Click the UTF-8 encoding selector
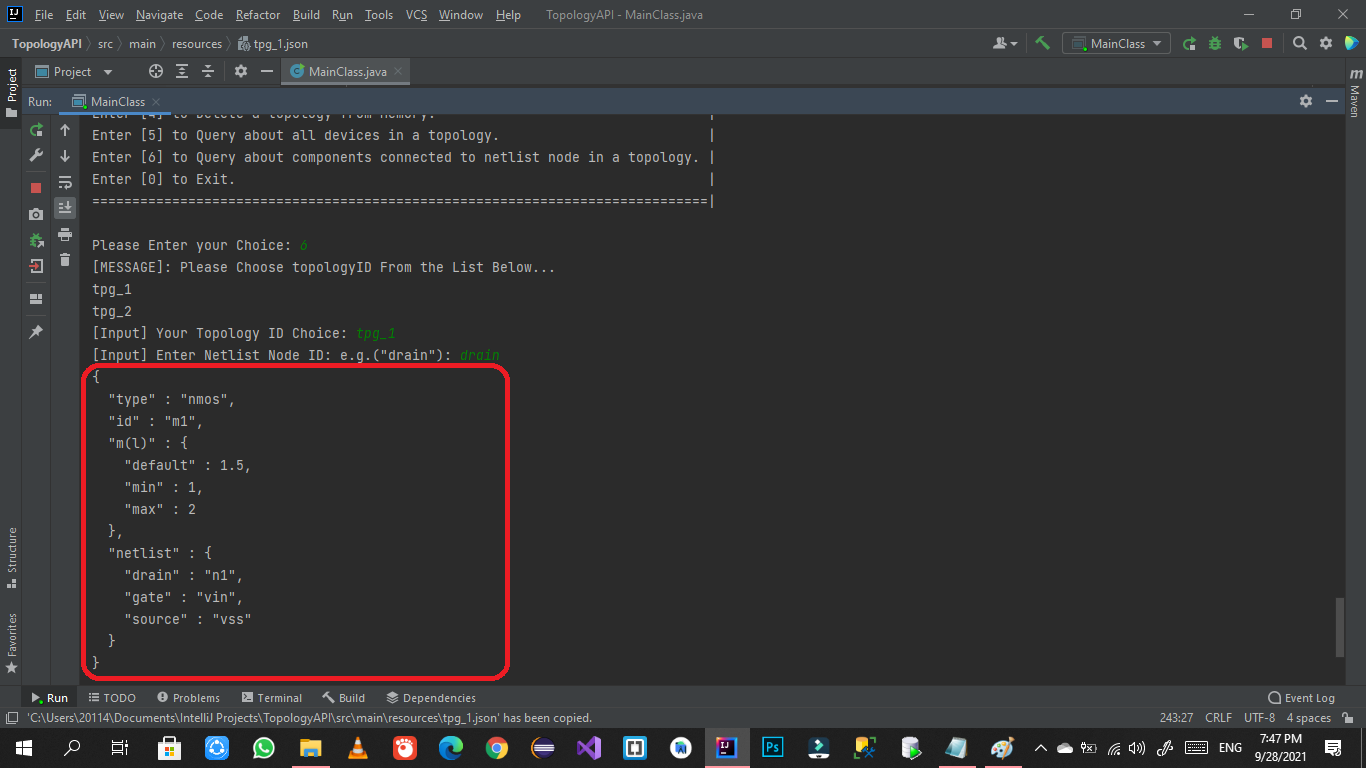Screen dimensions: 1366x768 (x=1259, y=718)
